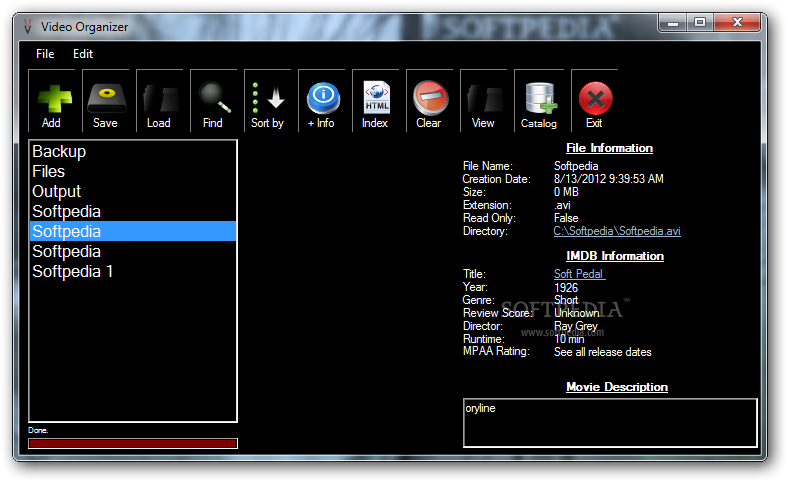
Task: Select Output in the video list
Action: pos(133,191)
